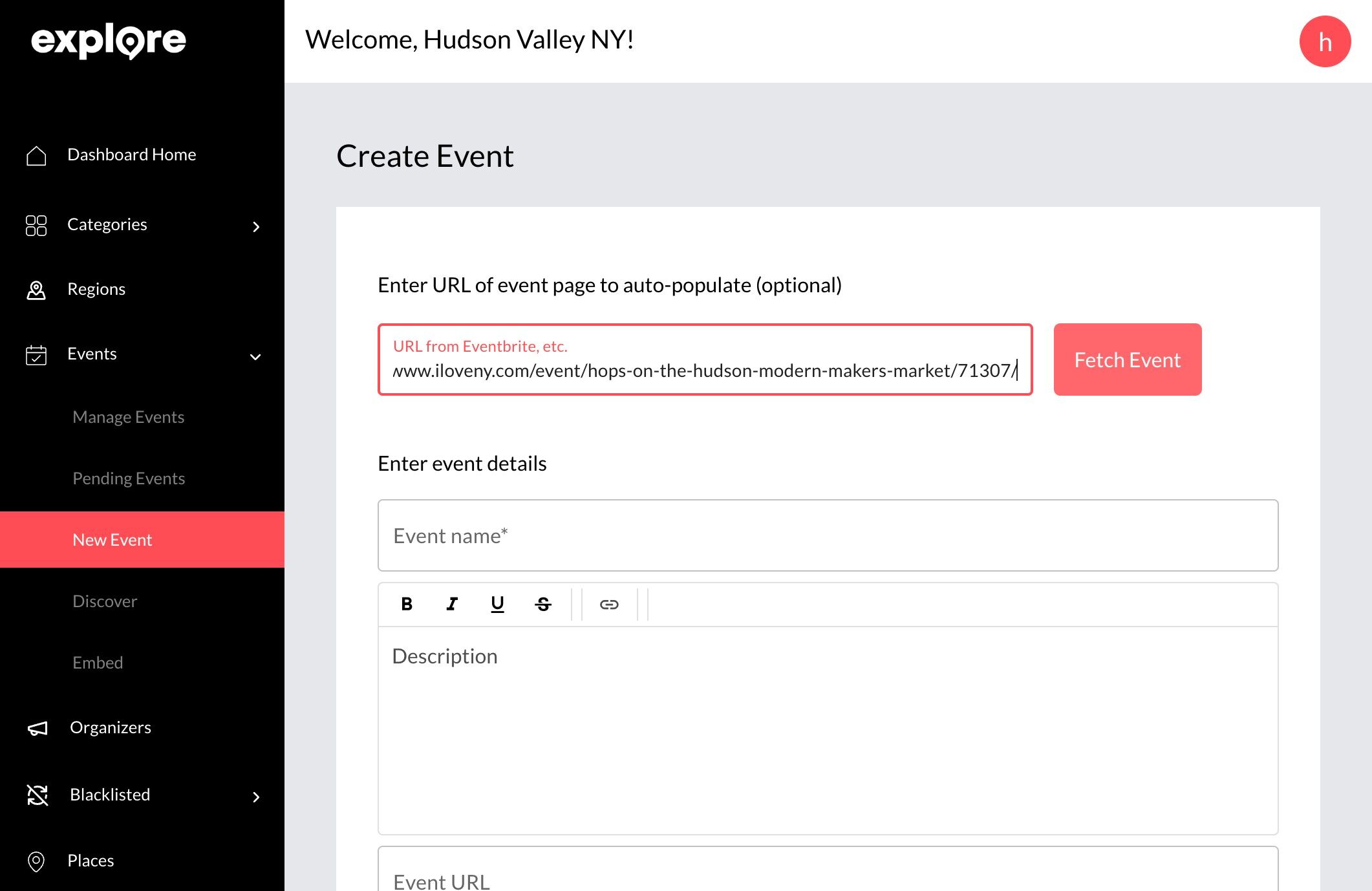Viewport: 1372px width, 891px height.
Task: Open Pending Events in sidebar
Action: [129, 478]
